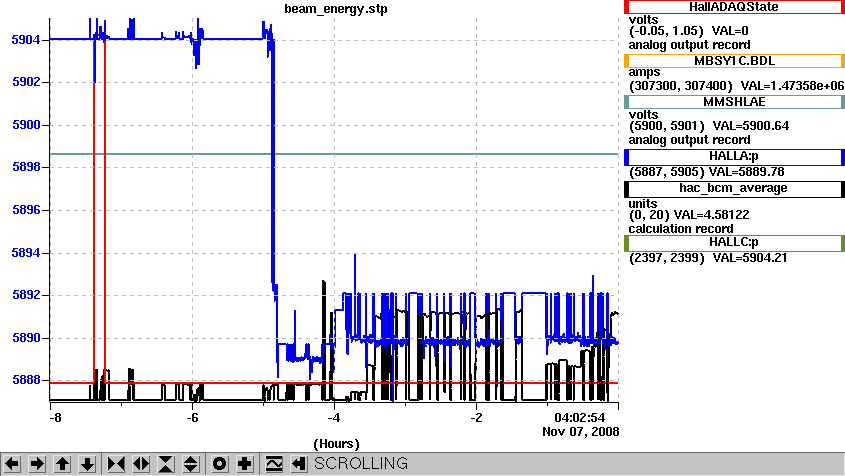Click the 04:02:54 timestamp
Viewport: 845px width, 476px height.
coord(580,418)
